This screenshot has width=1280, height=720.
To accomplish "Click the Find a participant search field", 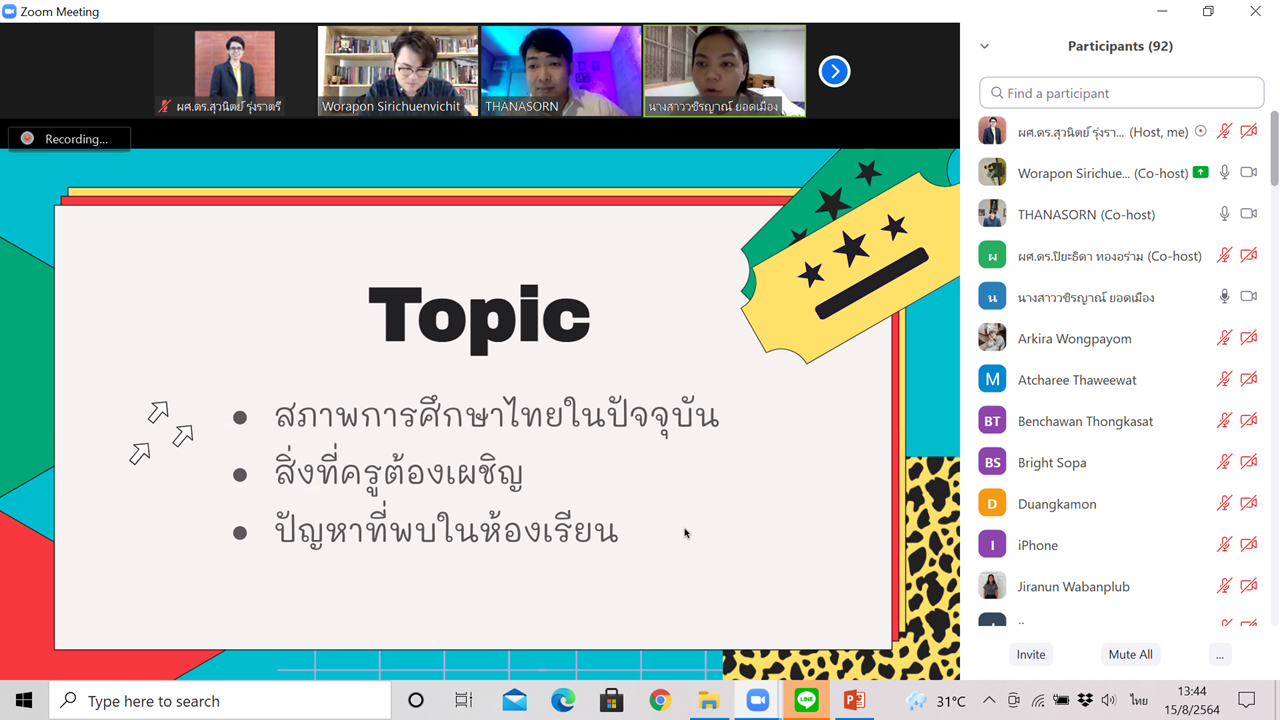I will [x=1122, y=93].
